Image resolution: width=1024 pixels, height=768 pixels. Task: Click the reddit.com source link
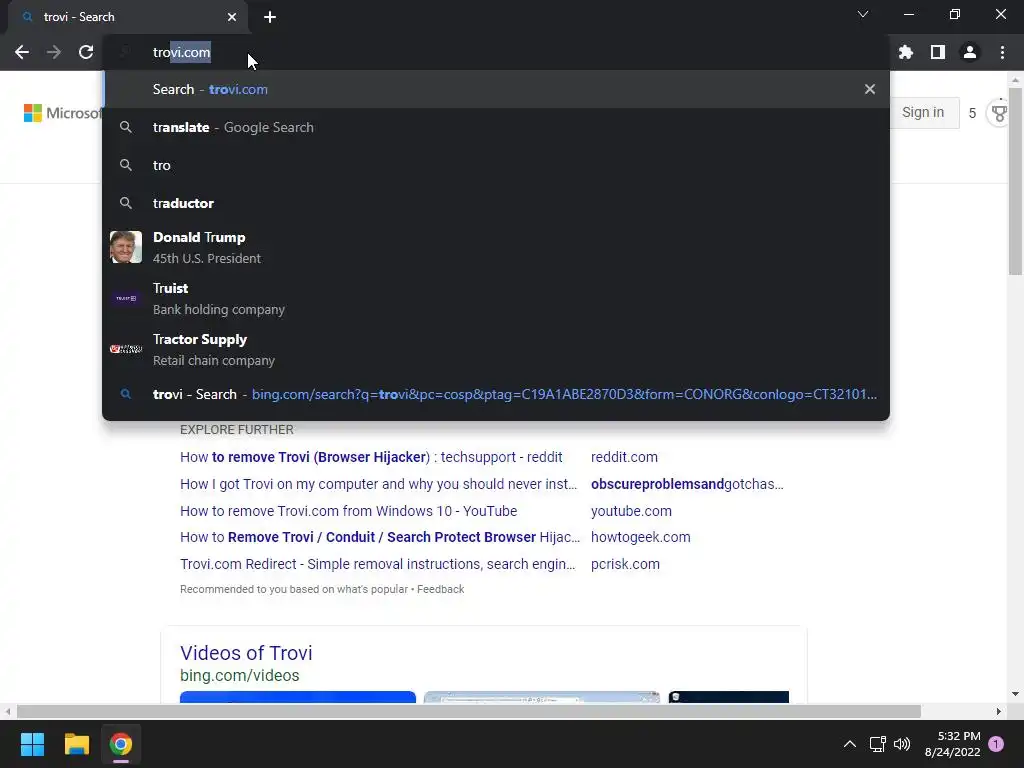(624, 457)
